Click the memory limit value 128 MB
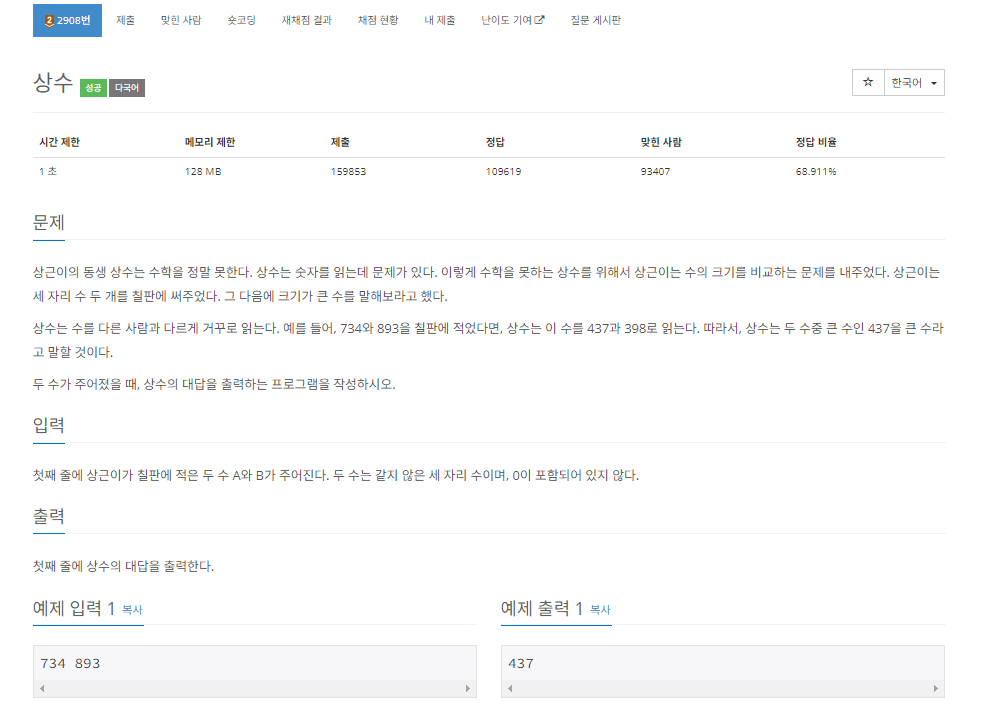This screenshot has height=714, width=992. coord(202,171)
